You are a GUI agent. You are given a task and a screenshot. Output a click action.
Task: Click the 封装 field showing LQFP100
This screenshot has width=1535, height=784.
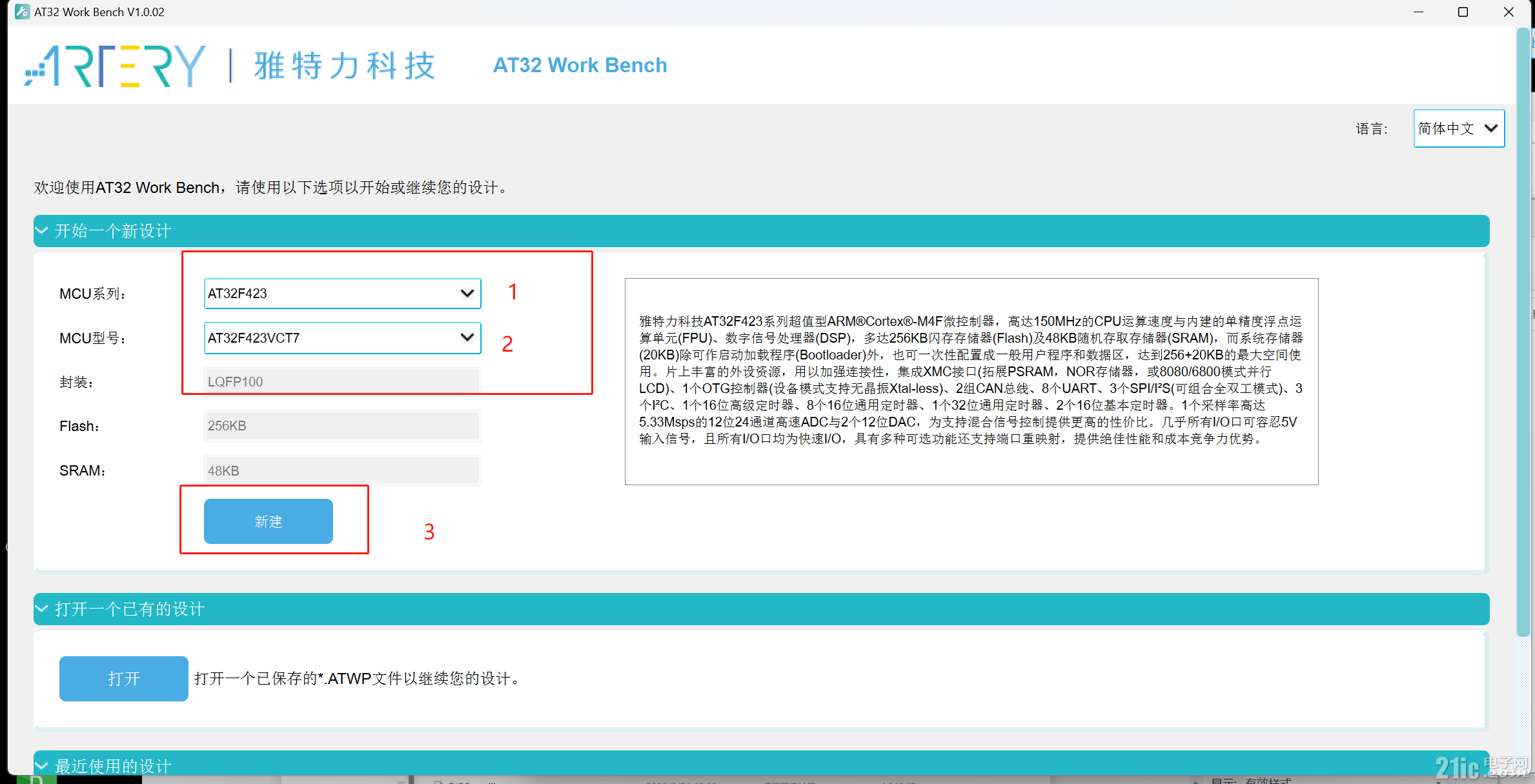pyautogui.click(x=342, y=381)
